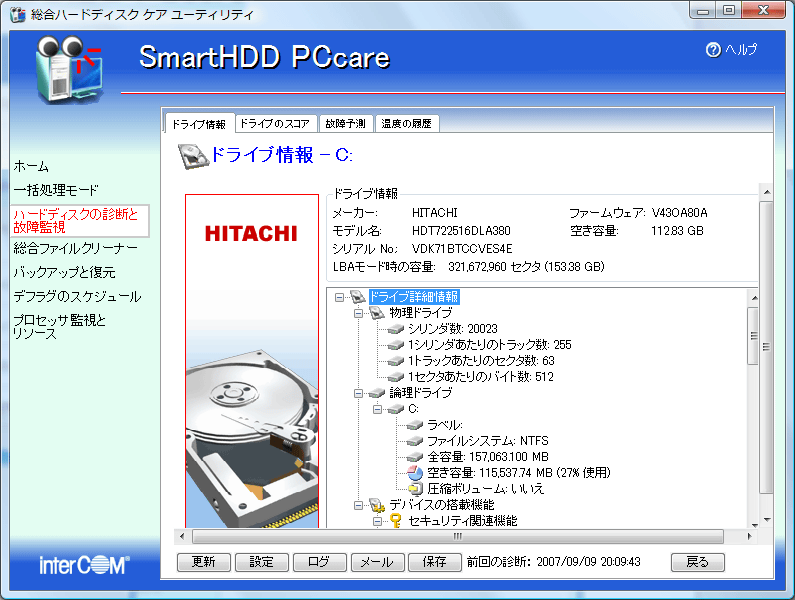This screenshot has height=600, width=795.
Task: Click the pie chart icon beside 空き容量
Action: click(415, 473)
